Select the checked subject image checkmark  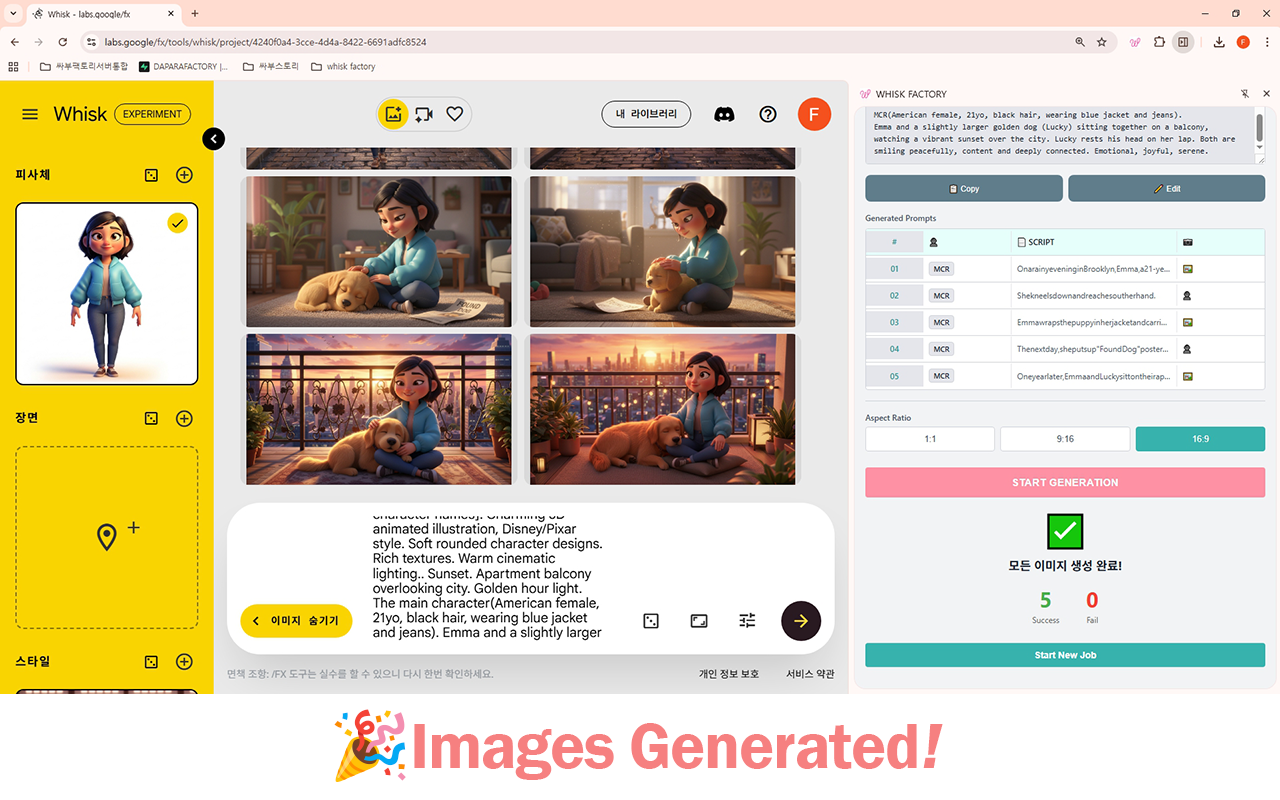(177, 223)
